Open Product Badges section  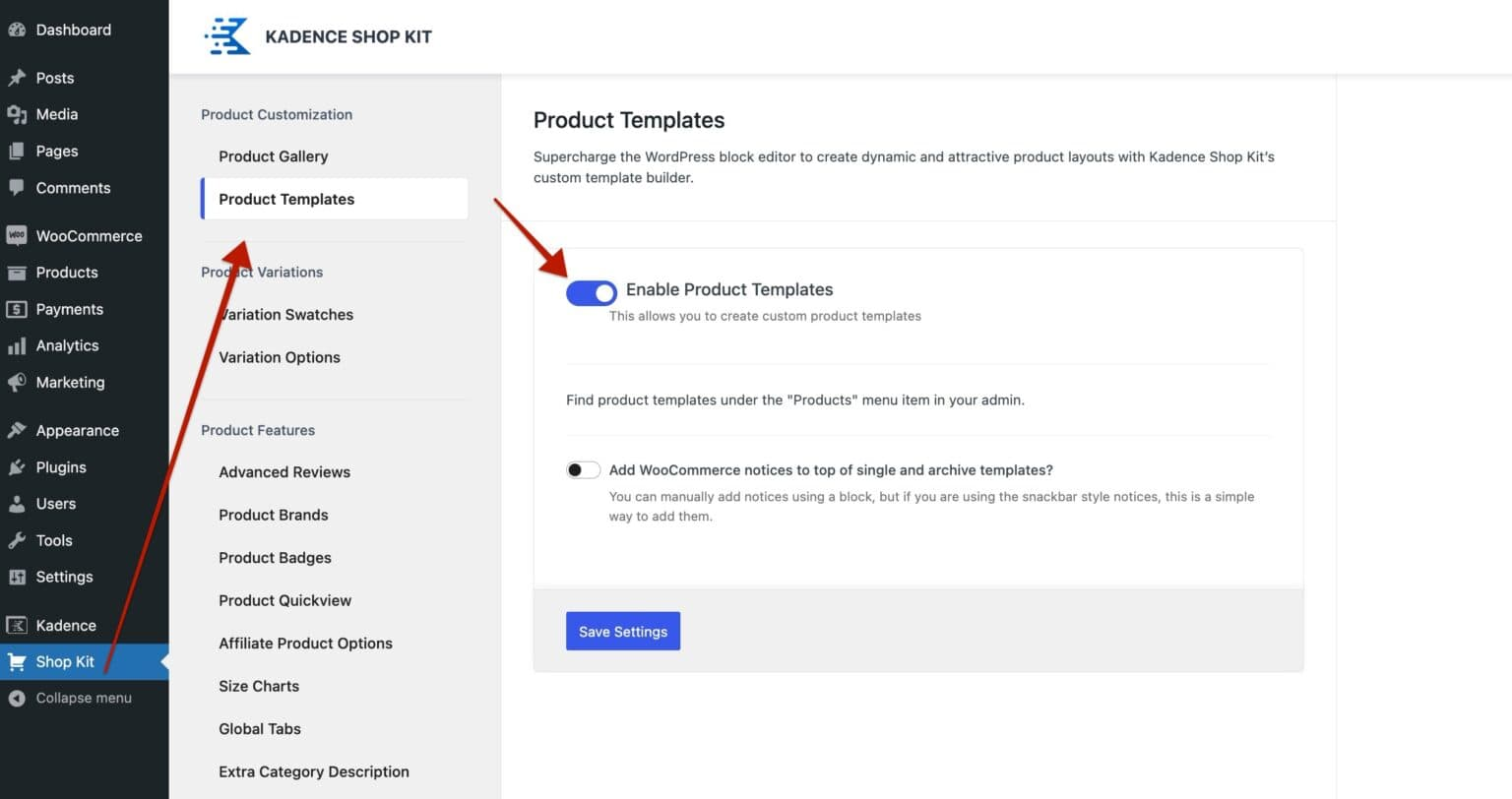(275, 558)
